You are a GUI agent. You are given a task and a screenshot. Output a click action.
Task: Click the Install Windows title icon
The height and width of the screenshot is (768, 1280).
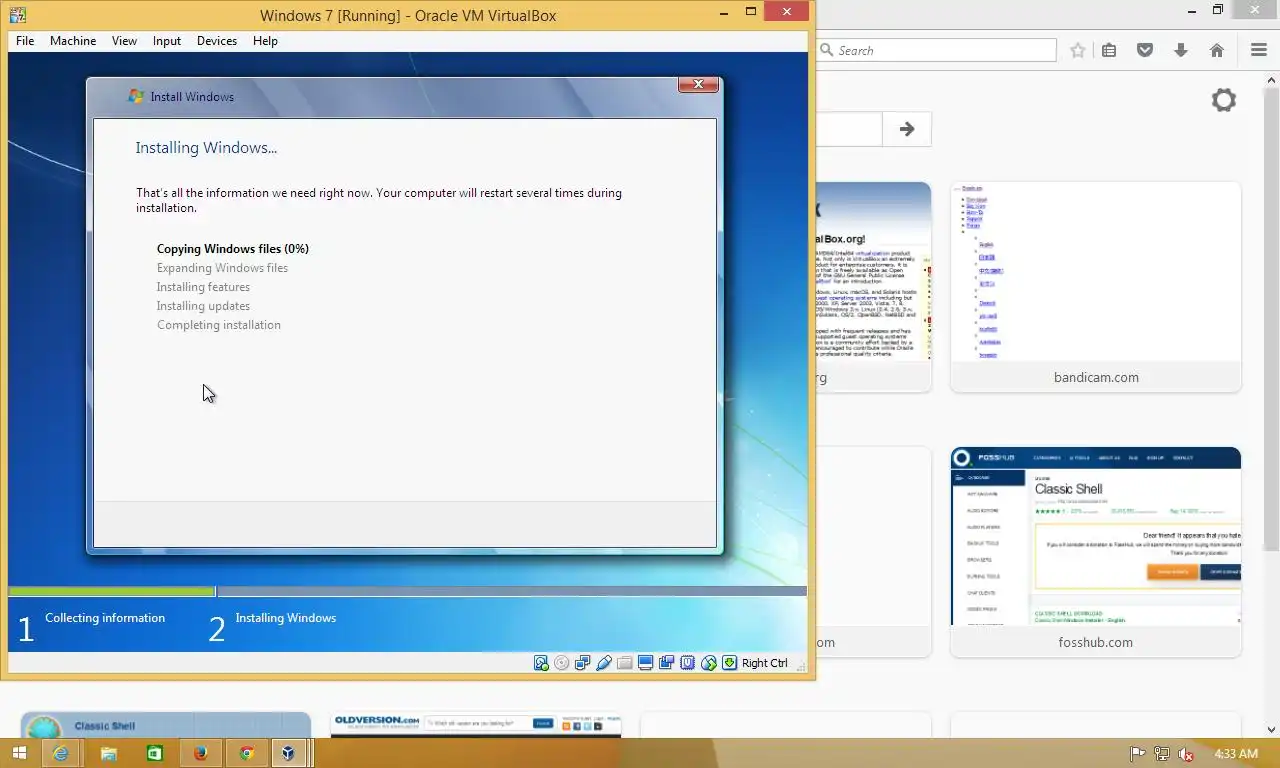click(x=136, y=97)
